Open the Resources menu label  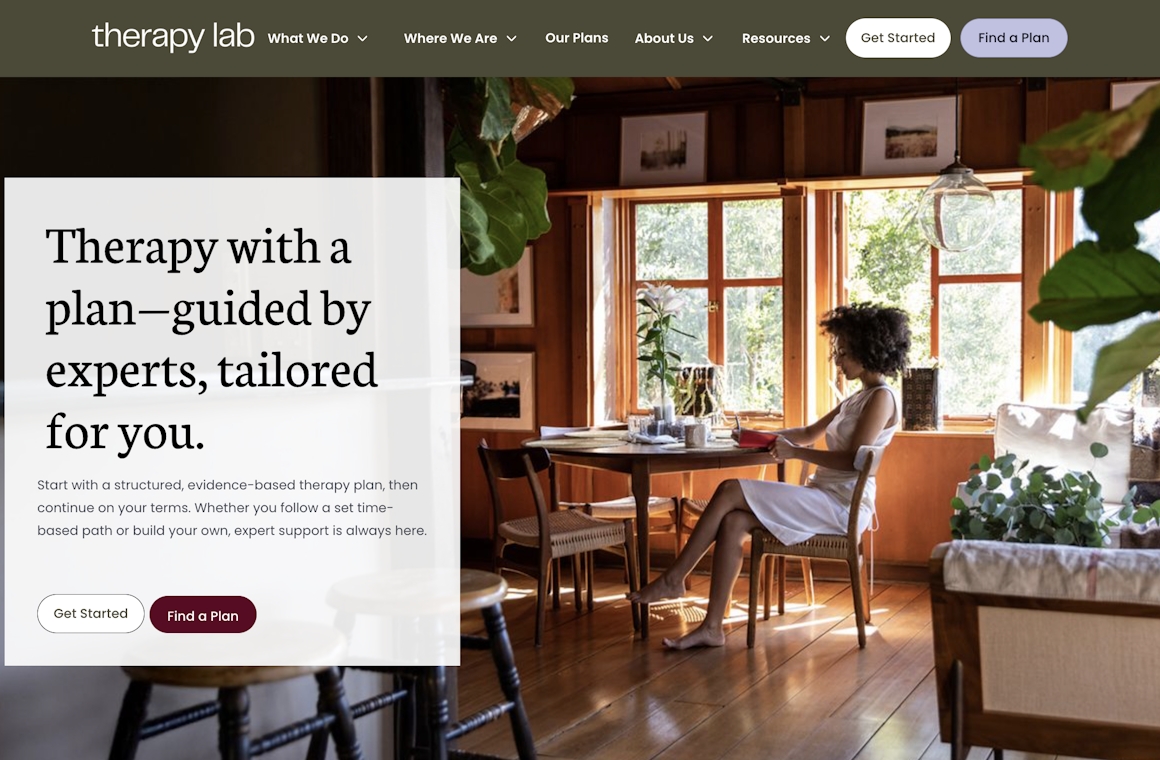tap(776, 38)
